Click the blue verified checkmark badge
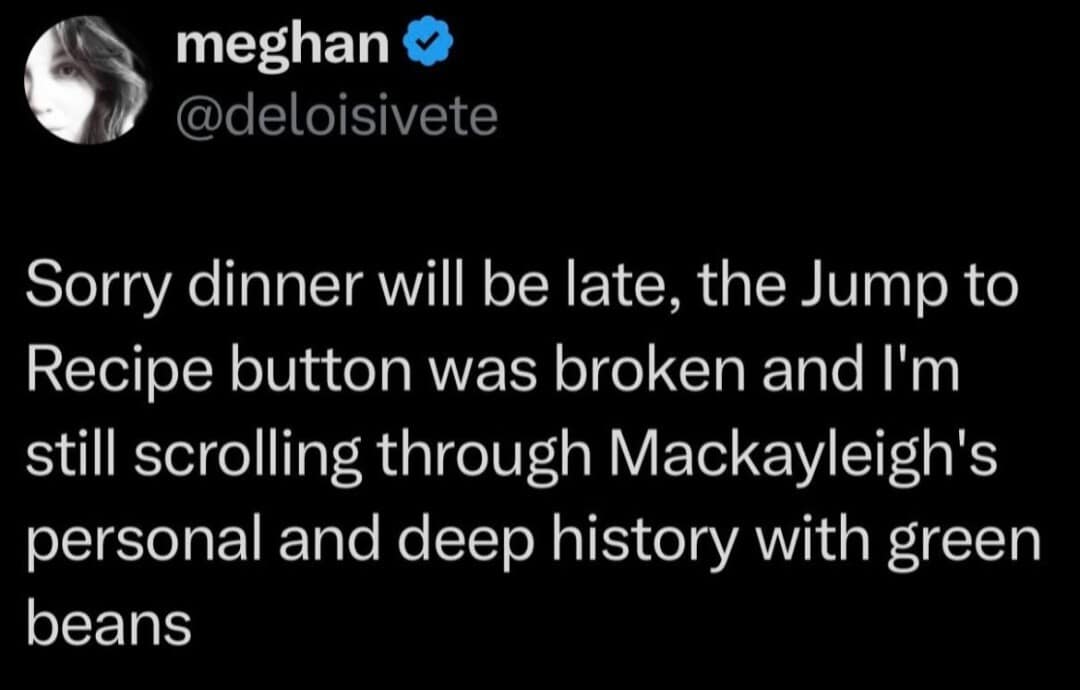 point(427,47)
